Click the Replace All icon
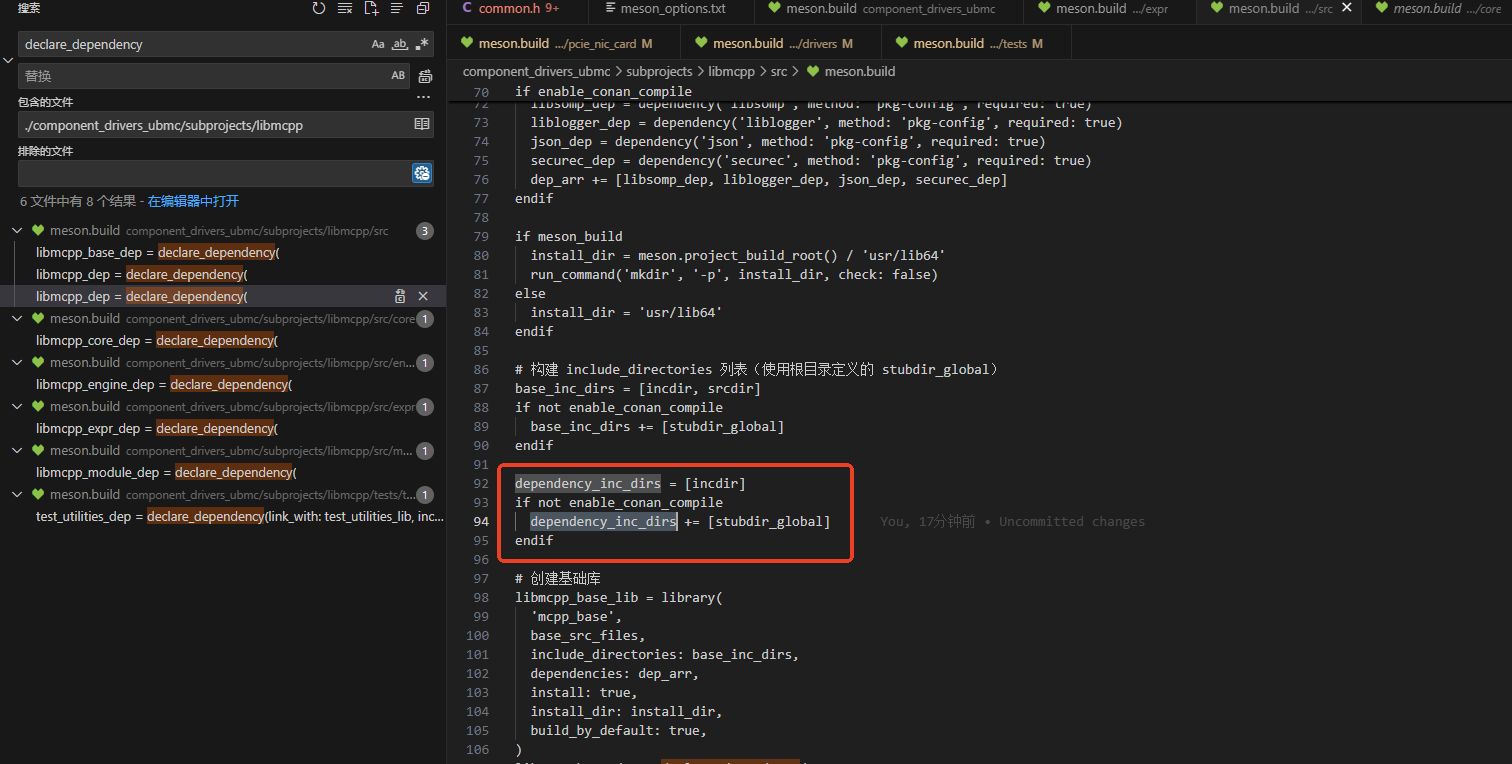The height and width of the screenshot is (764, 1512). tap(425, 76)
